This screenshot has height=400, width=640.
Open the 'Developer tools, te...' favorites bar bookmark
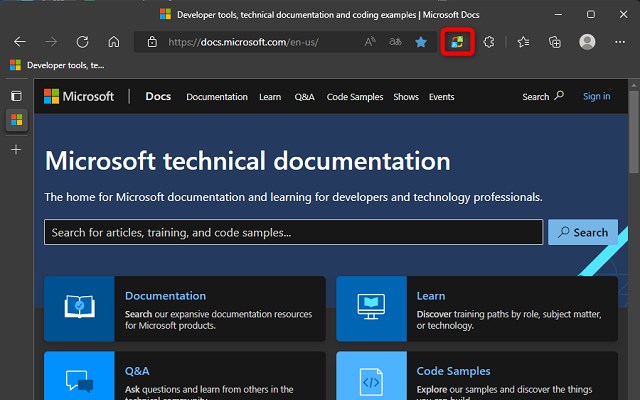pyautogui.click(x=57, y=65)
